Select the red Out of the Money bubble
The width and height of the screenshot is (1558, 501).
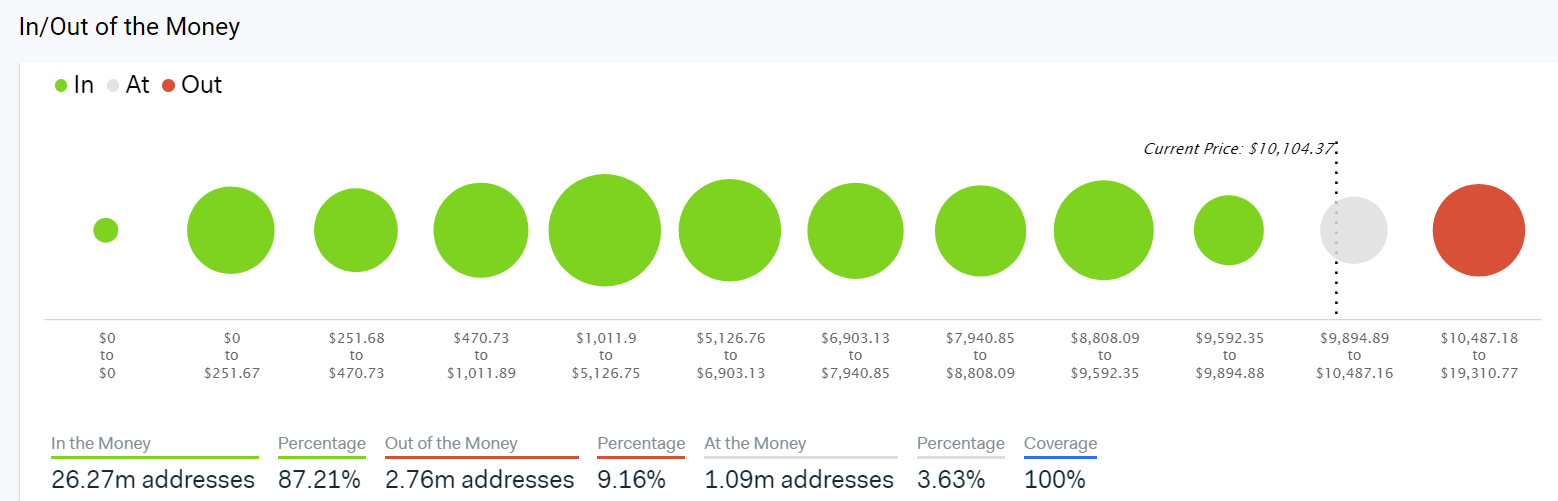[x=1479, y=230]
